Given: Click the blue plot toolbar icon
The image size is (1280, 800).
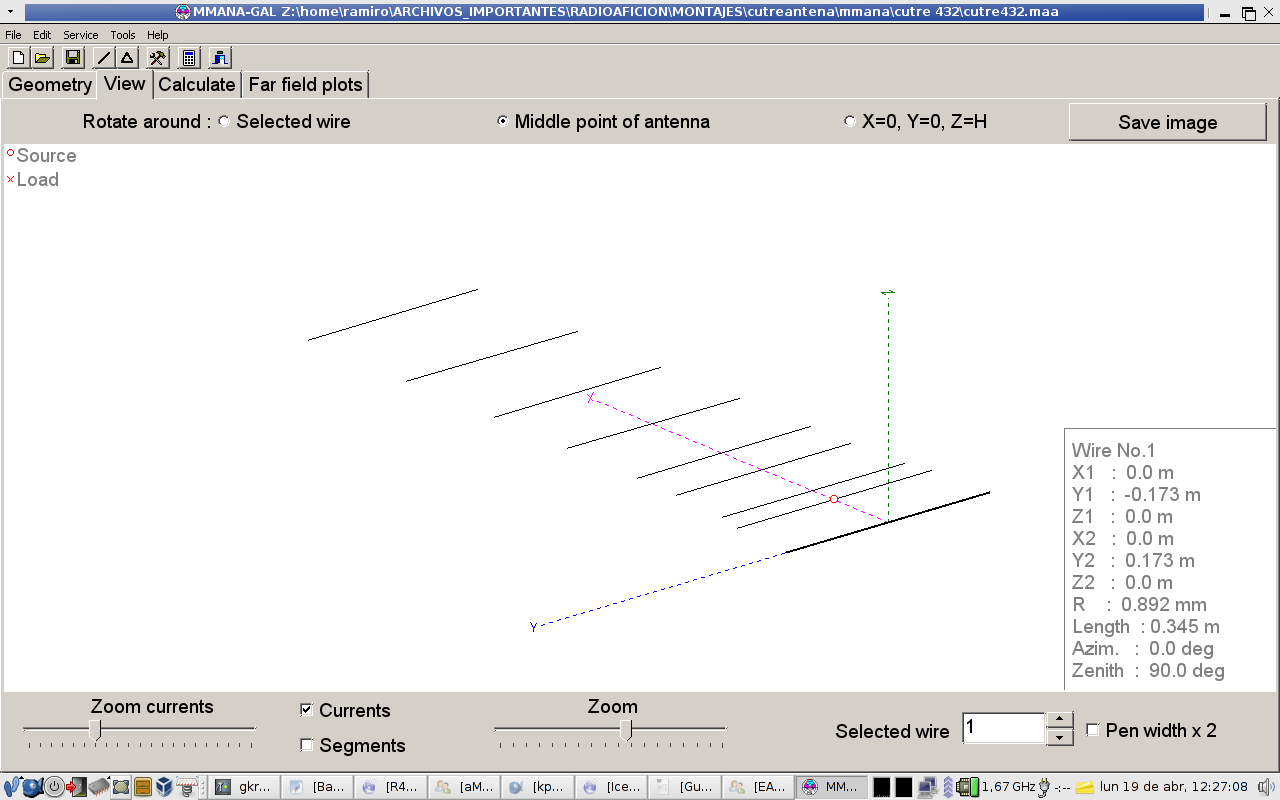Looking at the screenshot, I should click(x=220, y=58).
